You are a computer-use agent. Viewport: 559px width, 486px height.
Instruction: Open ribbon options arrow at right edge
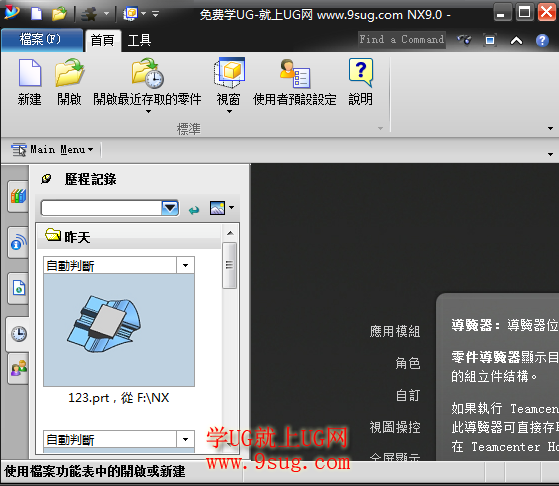pos(550,128)
